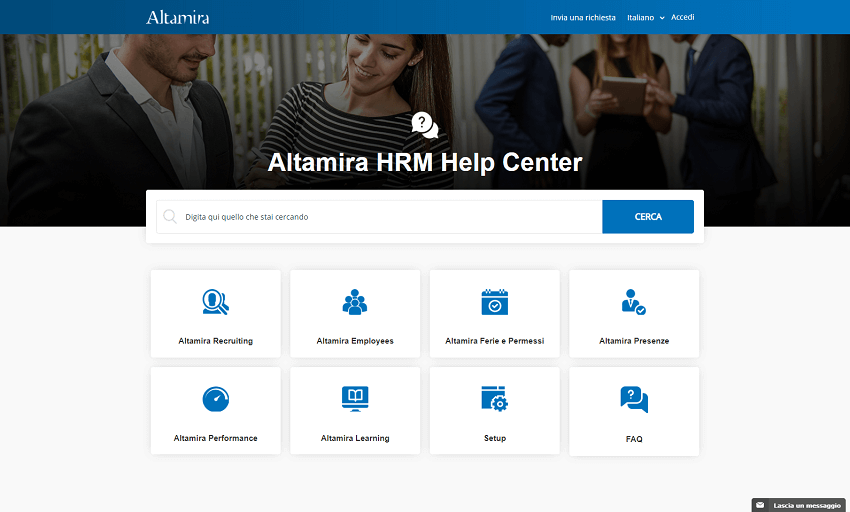Focus the search field 'Digita qui quello che stai cercando'

[x=379, y=216]
